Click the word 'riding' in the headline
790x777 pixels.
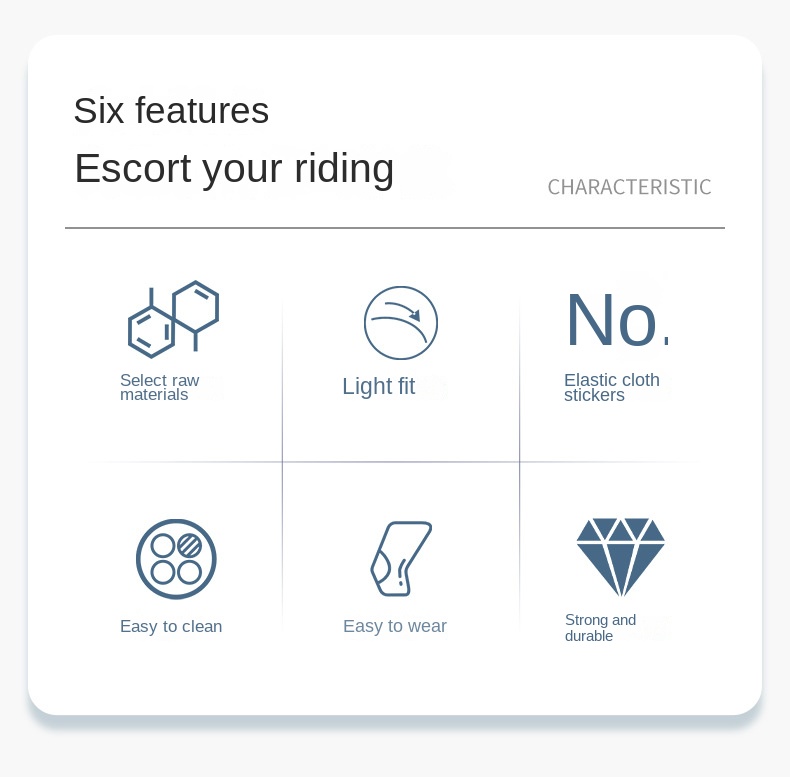[x=344, y=170]
